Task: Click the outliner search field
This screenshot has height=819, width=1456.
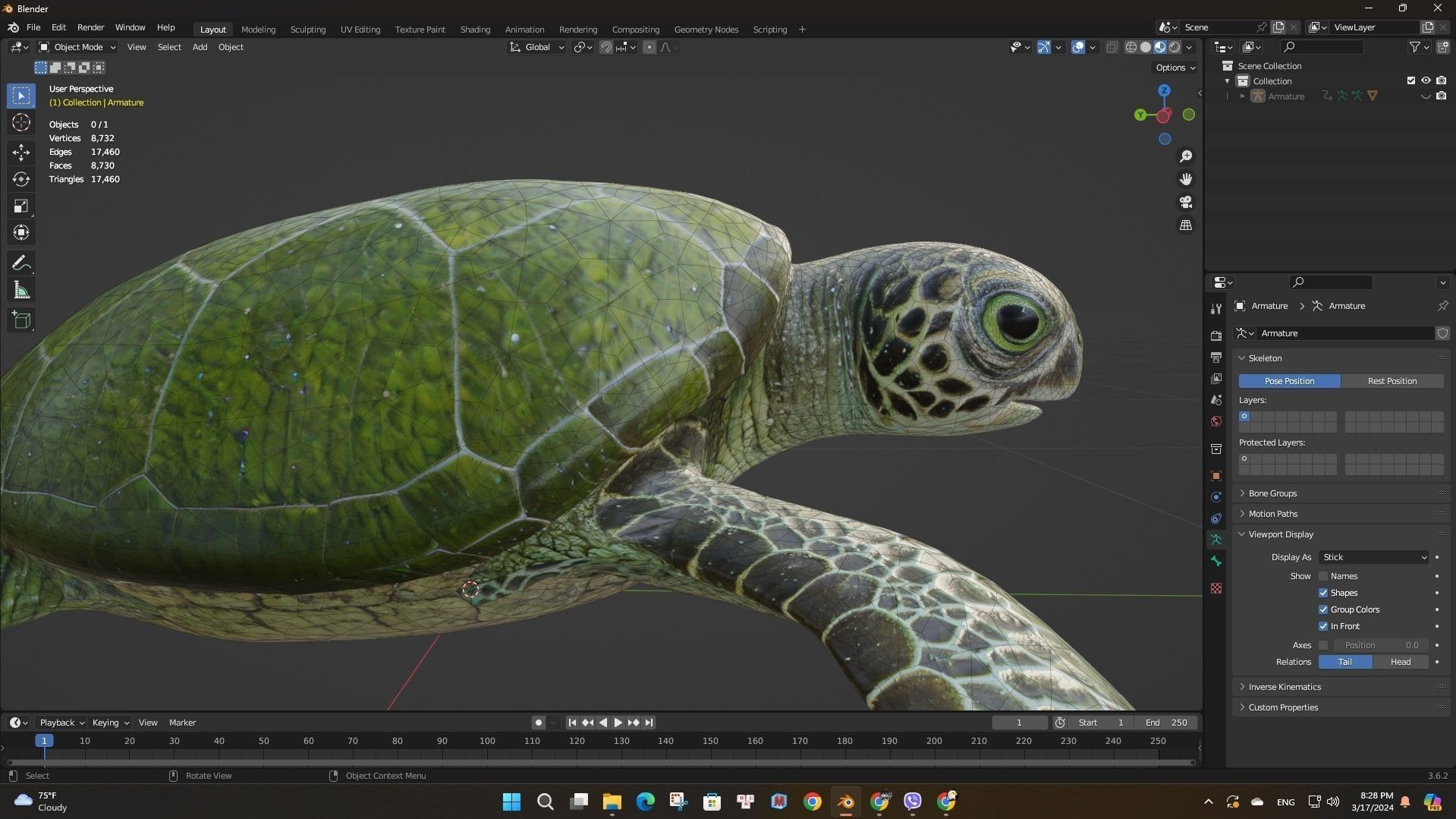Action: coord(1320,47)
